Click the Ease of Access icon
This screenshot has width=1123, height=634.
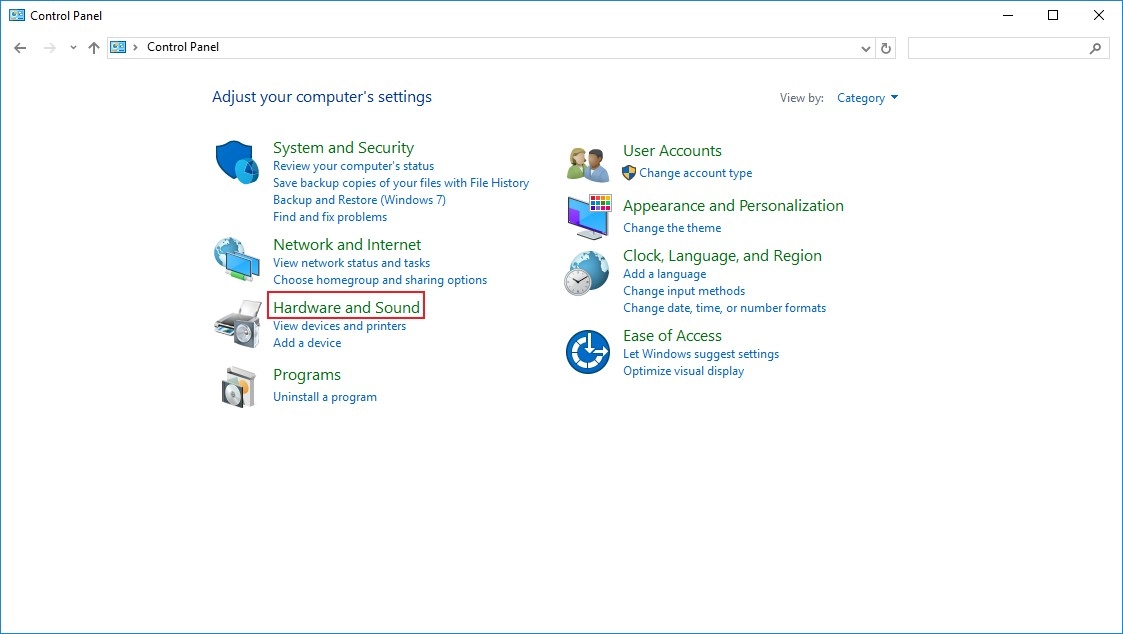pyautogui.click(x=586, y=352)
